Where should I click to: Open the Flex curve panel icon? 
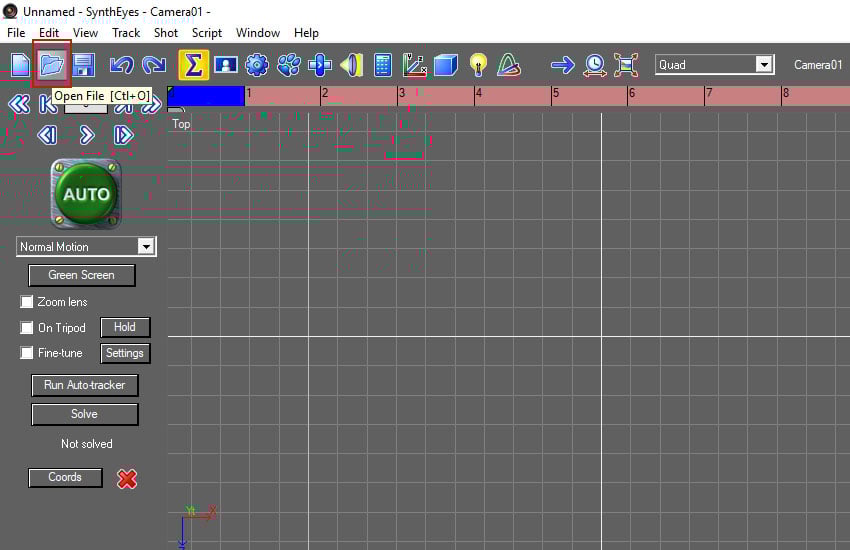(x=508, y=65)
